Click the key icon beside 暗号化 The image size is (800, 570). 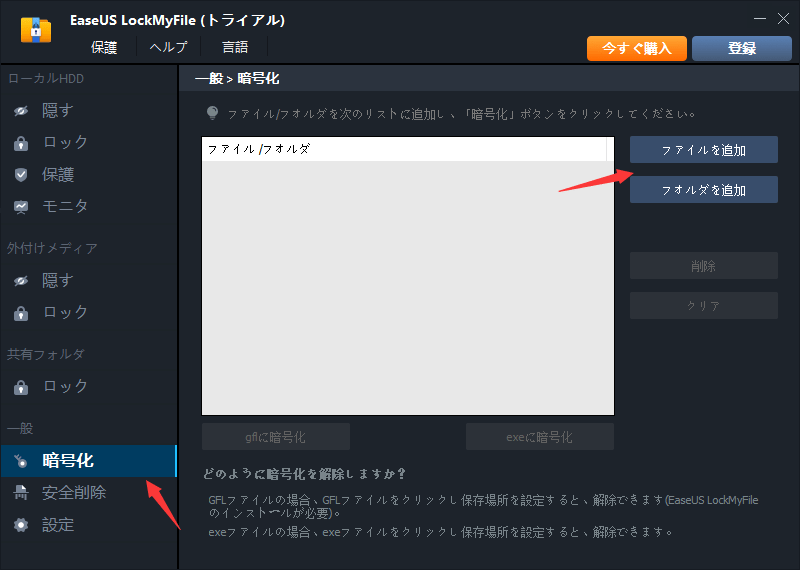pos(21,461)
